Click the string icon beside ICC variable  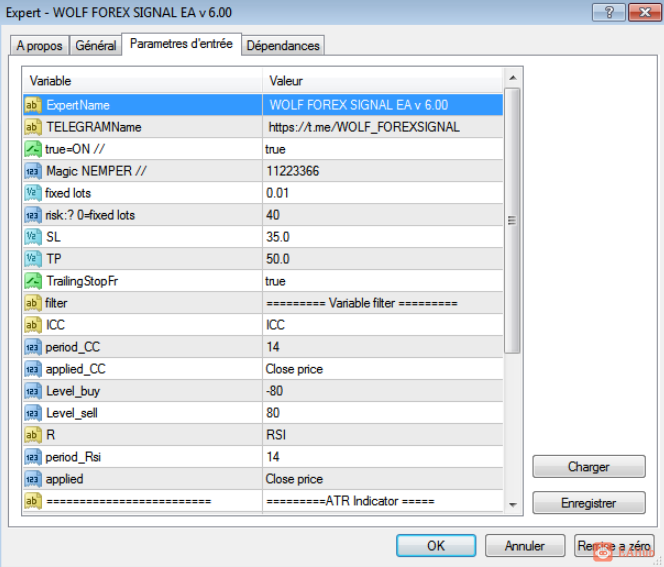pos(33,325)
